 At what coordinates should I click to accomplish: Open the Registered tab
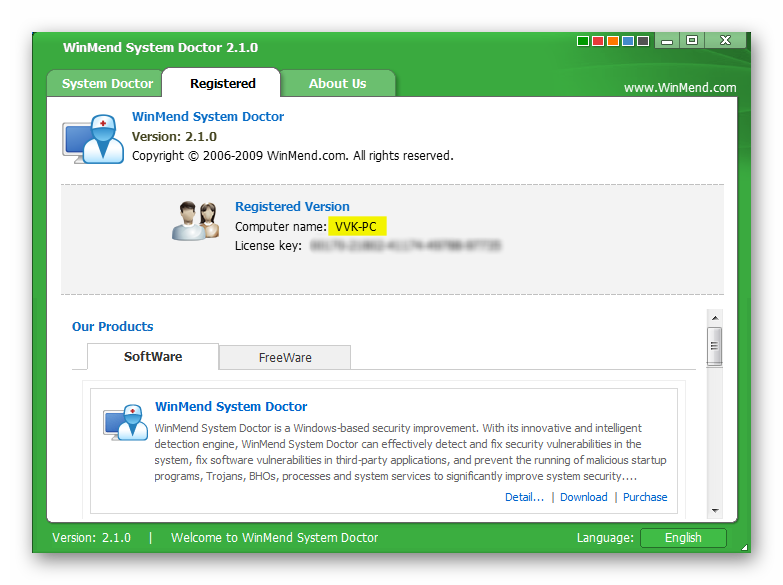pyautogui.click(x=222, y=83)
